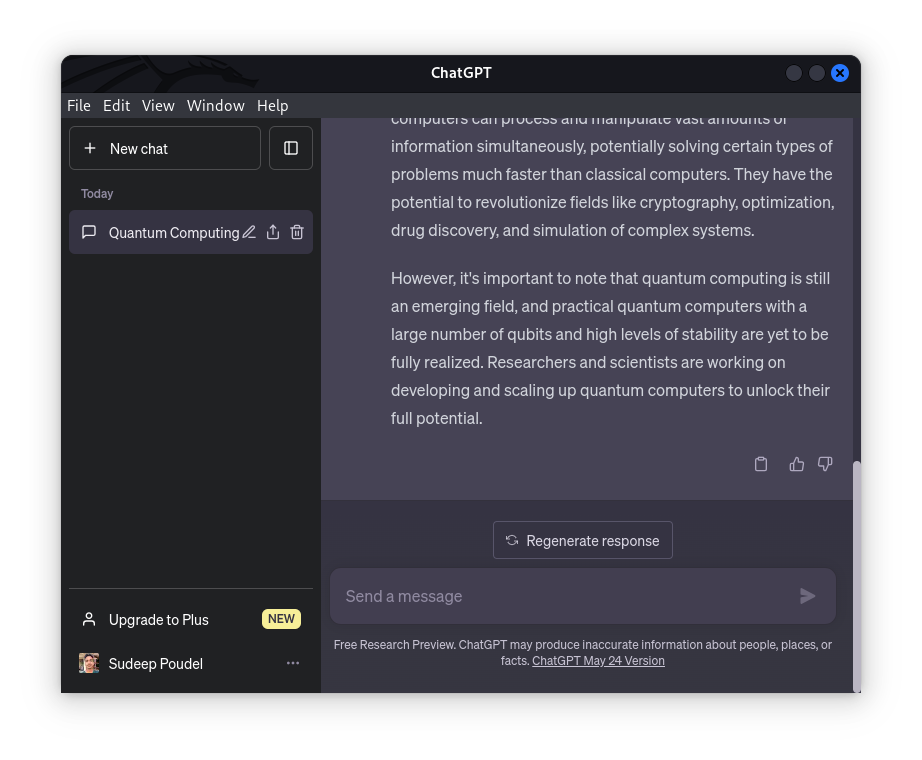Click Sudeep Poudel's profile picture
The image size is (922, 760).
[x=88, y=662]
